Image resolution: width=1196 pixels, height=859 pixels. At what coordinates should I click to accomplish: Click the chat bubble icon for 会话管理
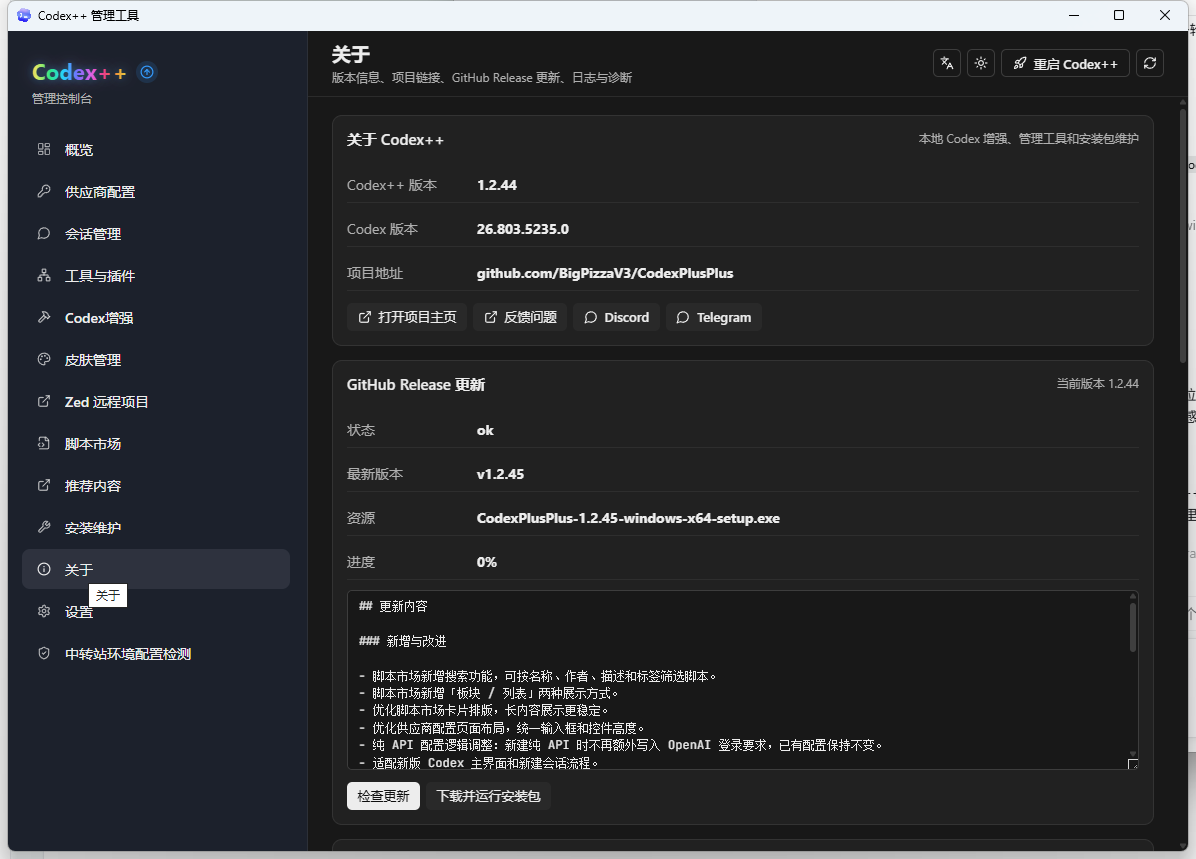44,233
